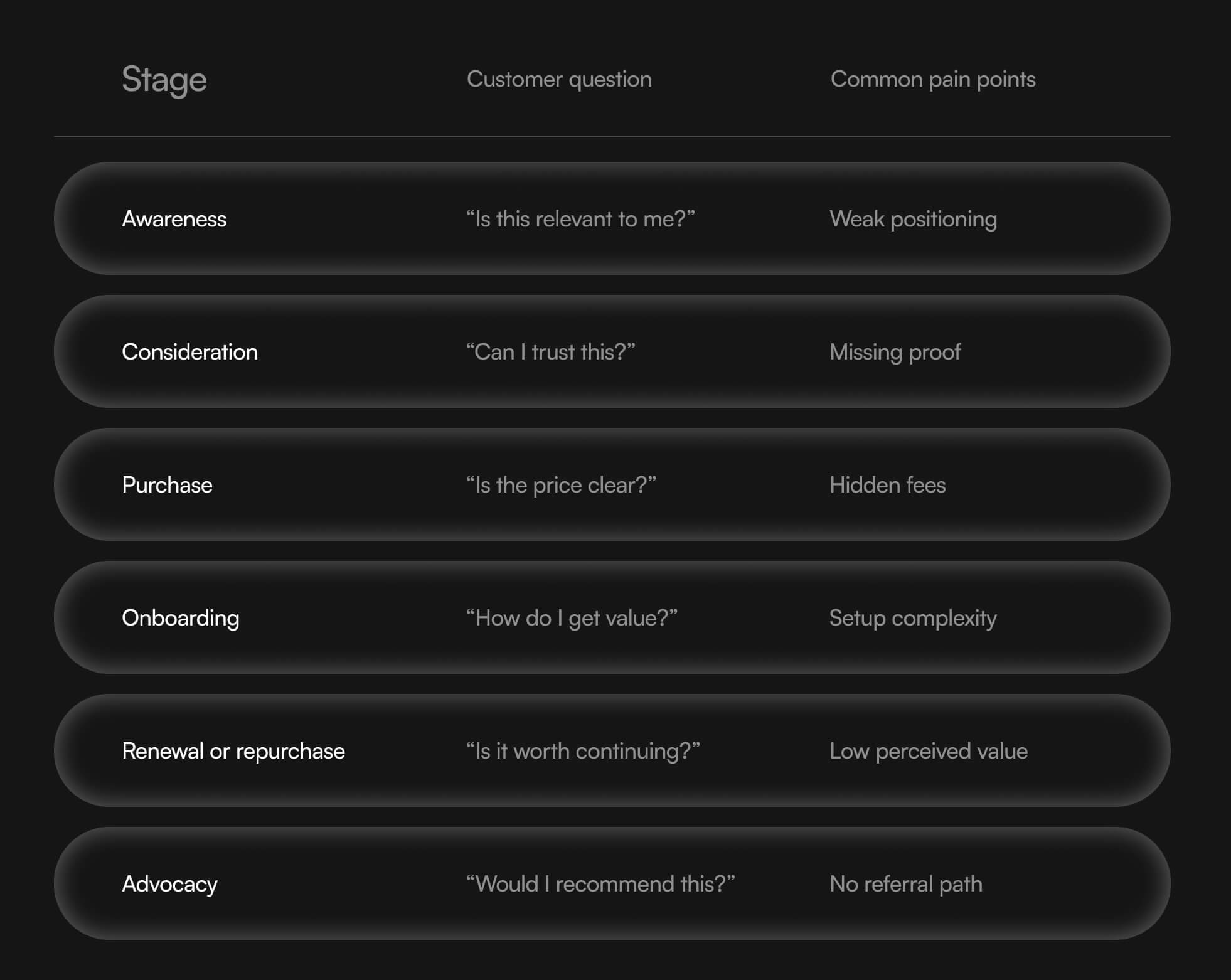Select the "Can I trust this?" question
Image resolution: width=1231 pixels, height=980 pixels.
pos(550,352)
